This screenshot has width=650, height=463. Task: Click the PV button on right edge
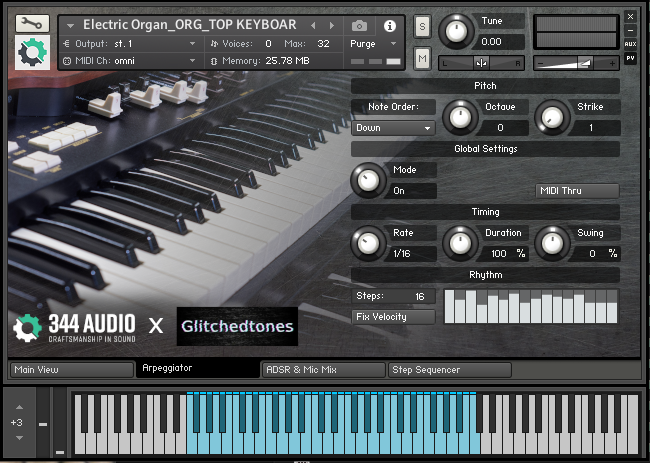click(x=630, y=58)
